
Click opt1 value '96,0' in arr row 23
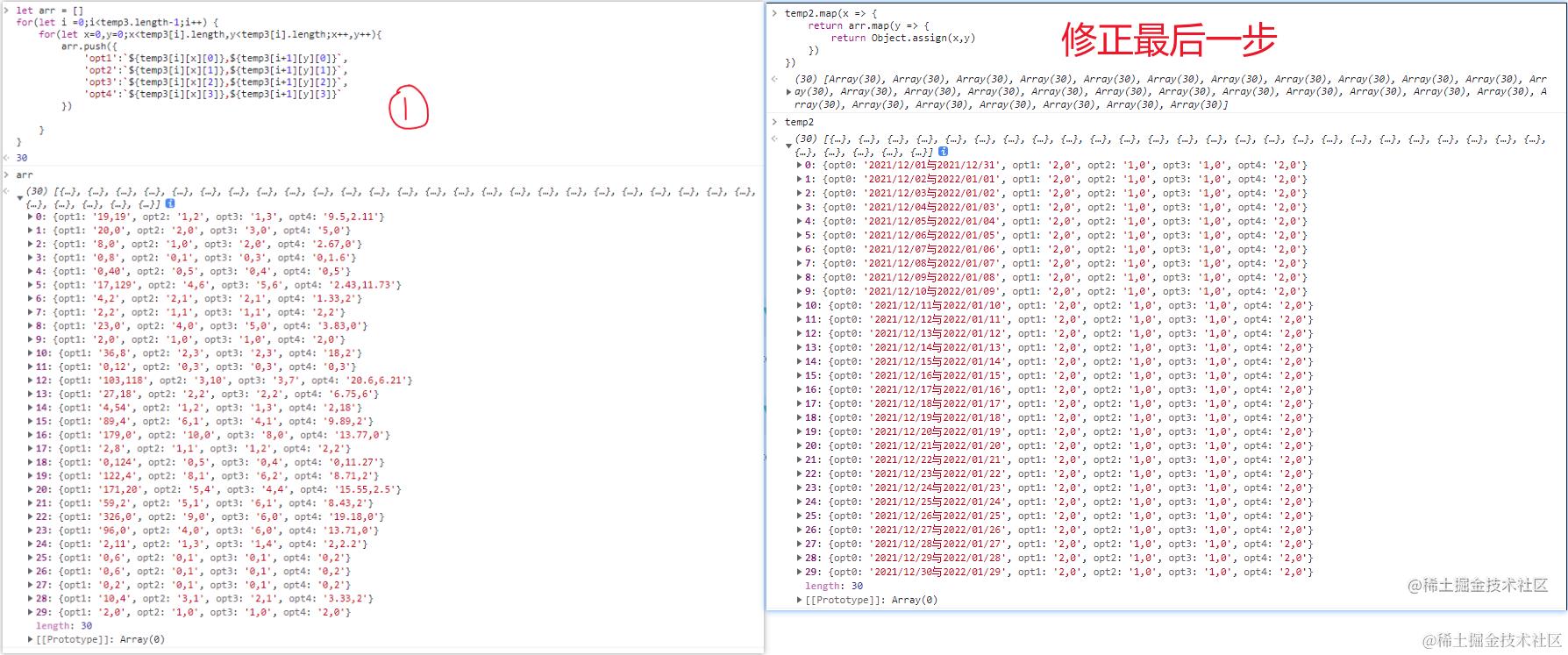coord(115,530)
